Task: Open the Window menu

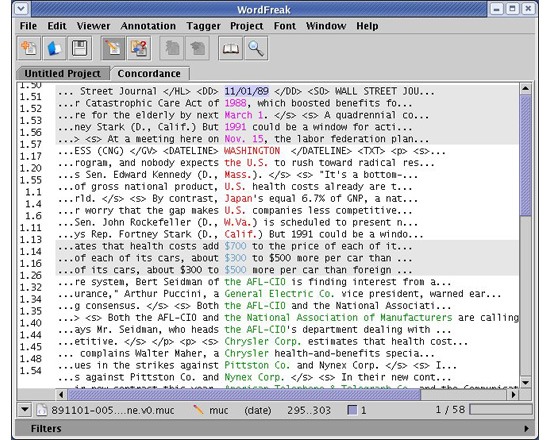Action: coord(326,26)
